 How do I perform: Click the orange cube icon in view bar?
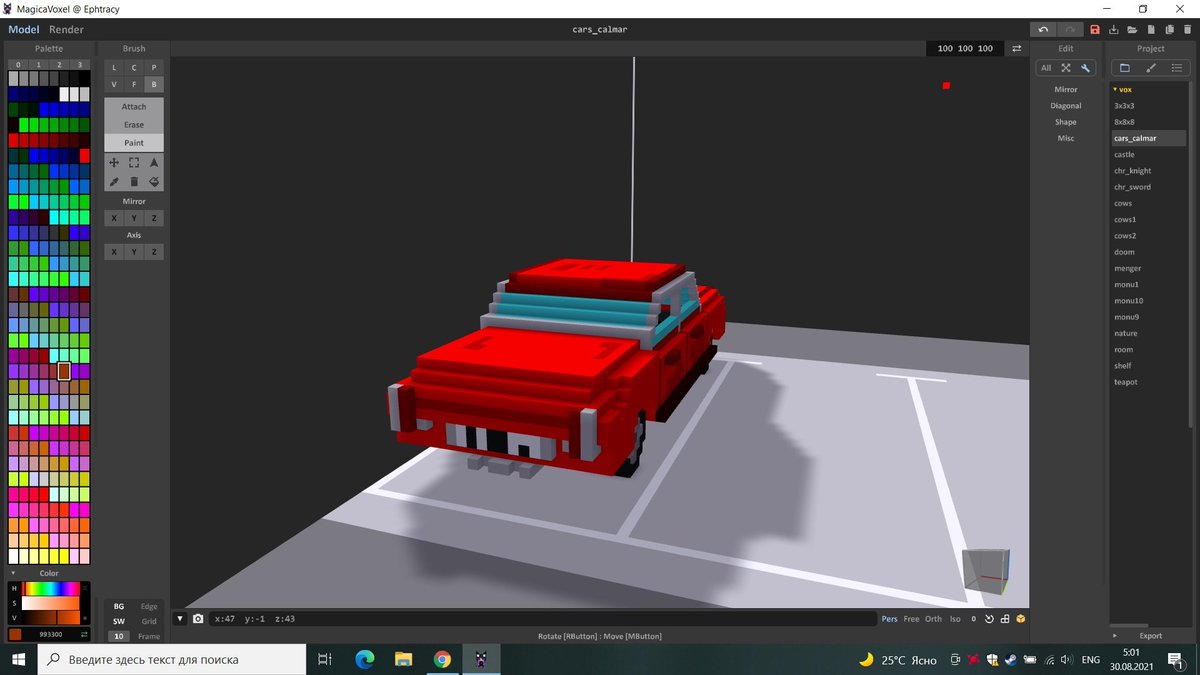click(x=1021, y=619)
